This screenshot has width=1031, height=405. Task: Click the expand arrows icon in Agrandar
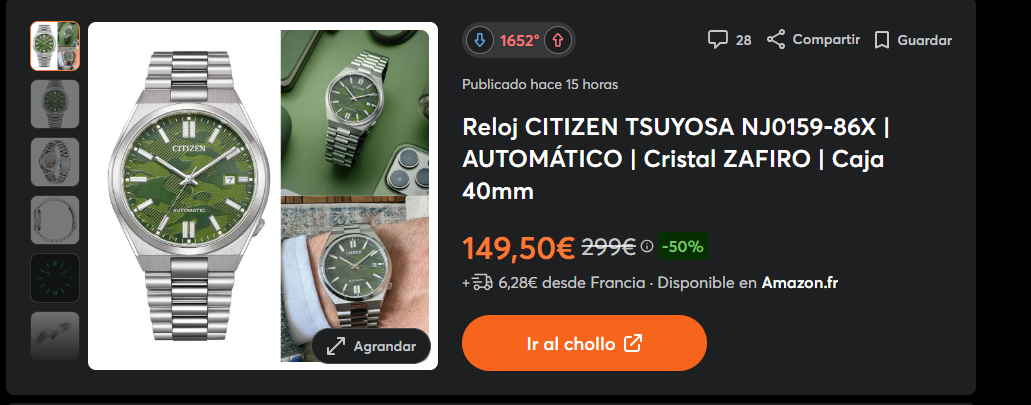coord(336,346)
